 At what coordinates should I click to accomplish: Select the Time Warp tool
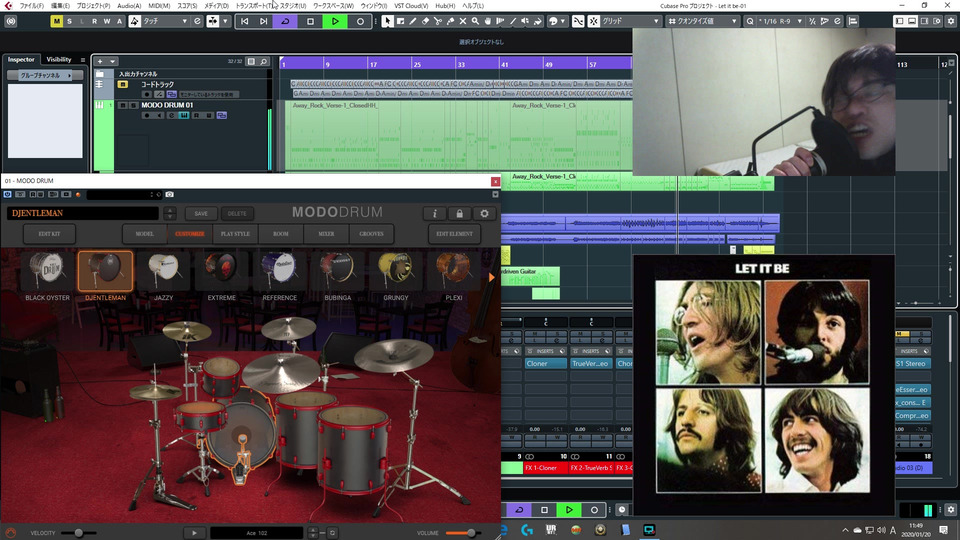coord(500,21)
